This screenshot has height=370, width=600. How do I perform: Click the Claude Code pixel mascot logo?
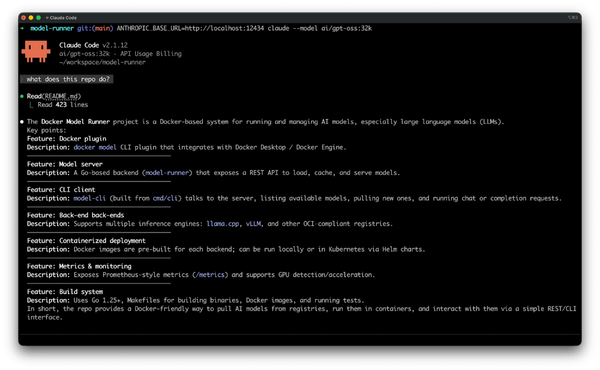click(x=36, y=51)
